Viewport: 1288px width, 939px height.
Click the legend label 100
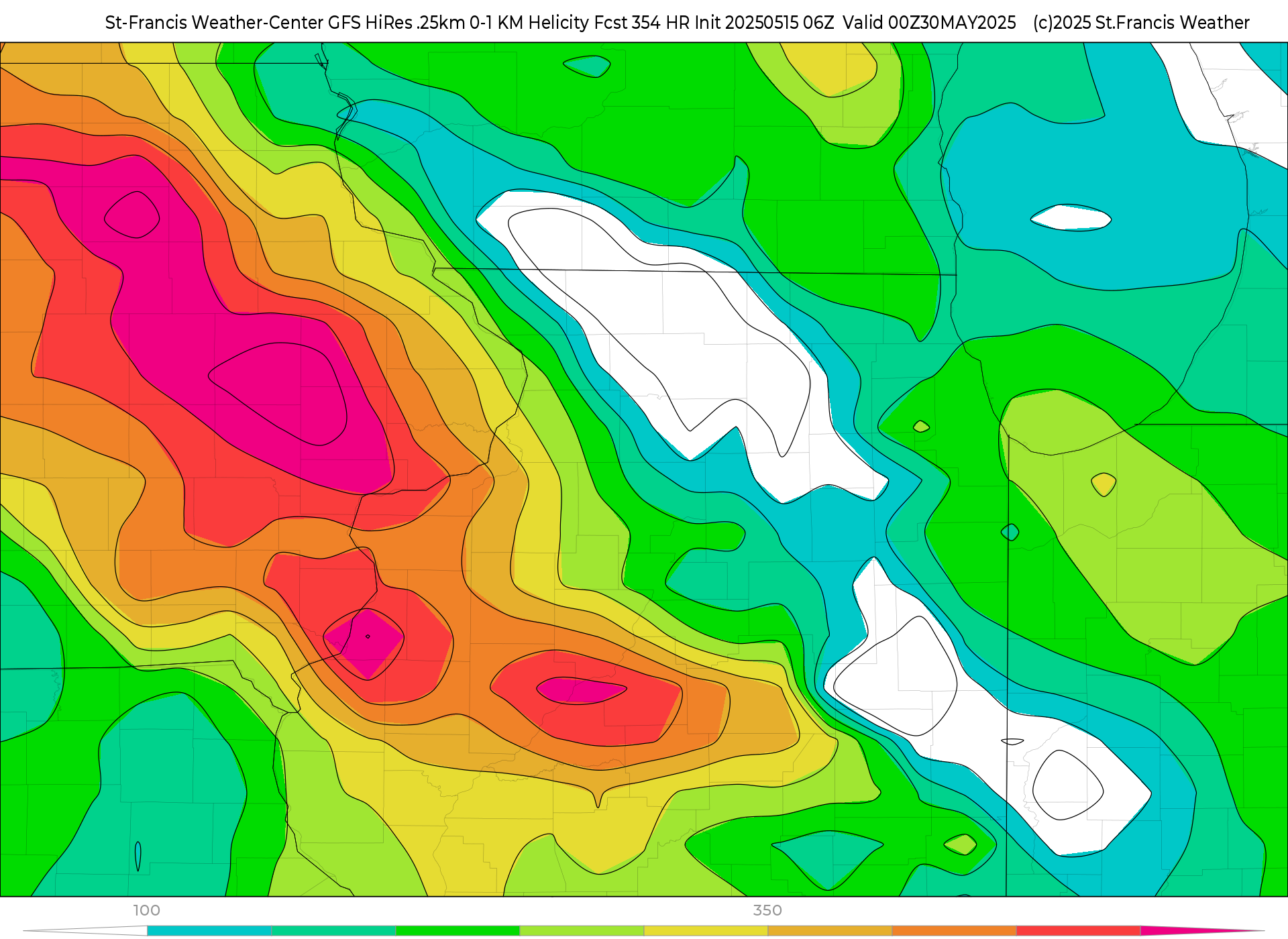tap(146, 911)
